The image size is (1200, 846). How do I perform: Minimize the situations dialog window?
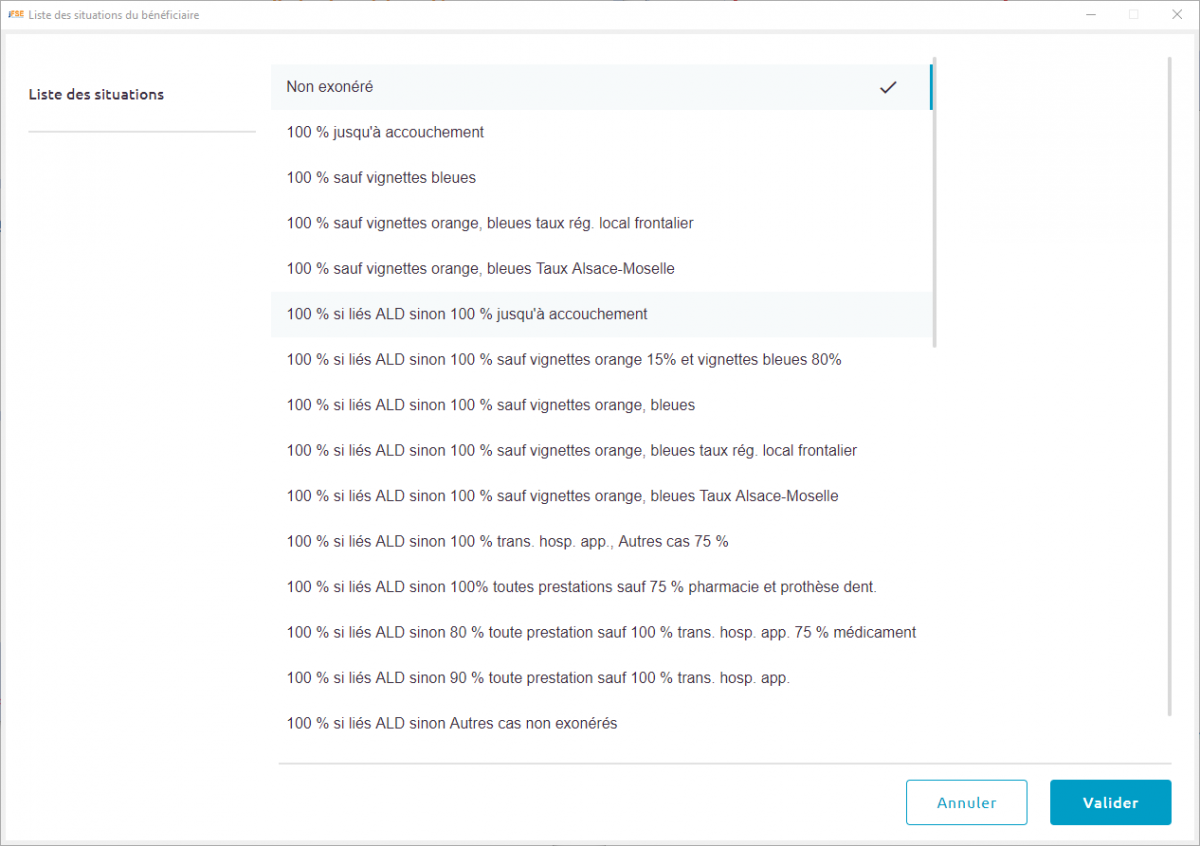pyautogui.click(x=1090, y=14)
